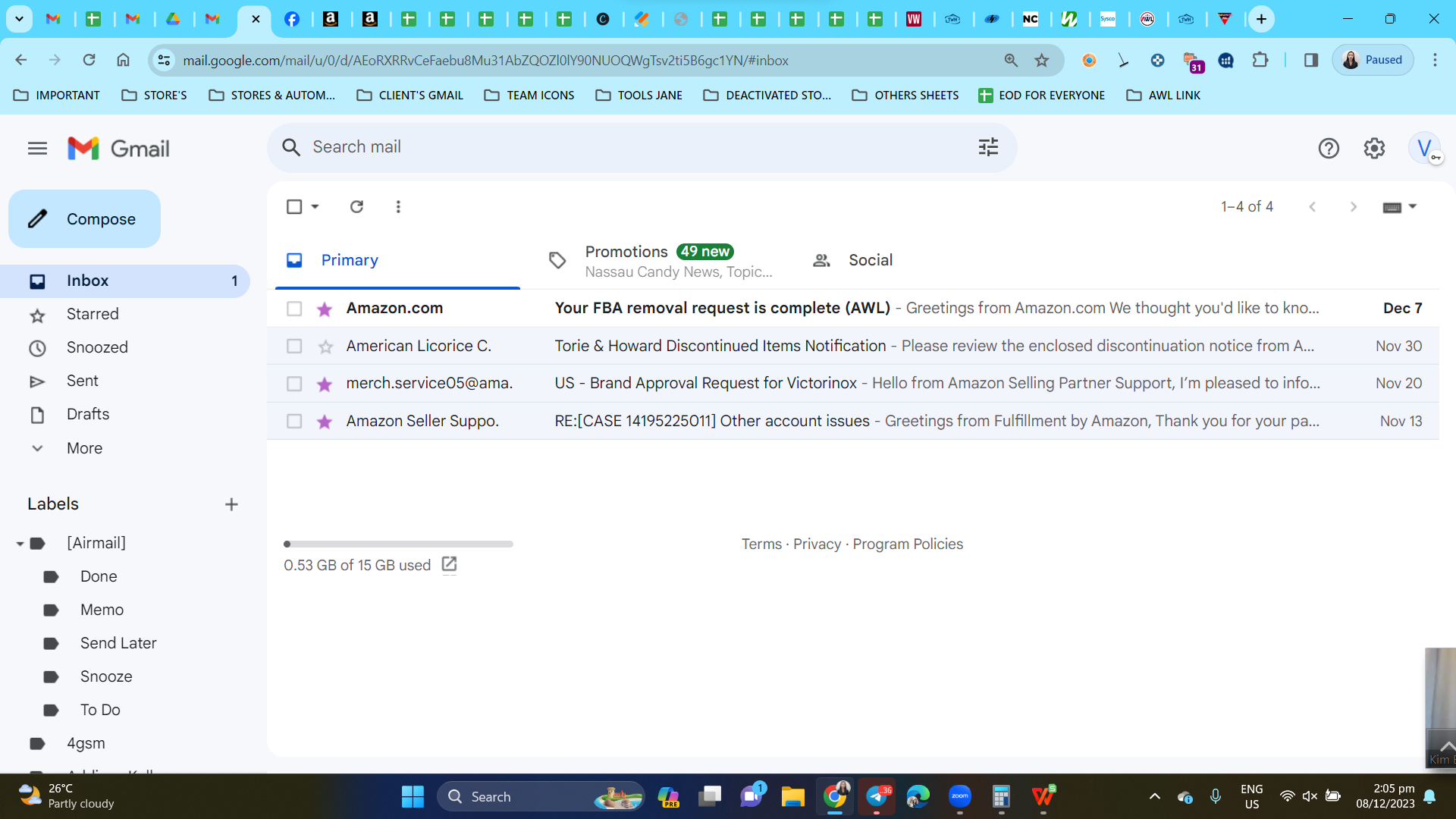Open the search filter options icon
The image size is (1456, 819).
click(x=988, y=147)
